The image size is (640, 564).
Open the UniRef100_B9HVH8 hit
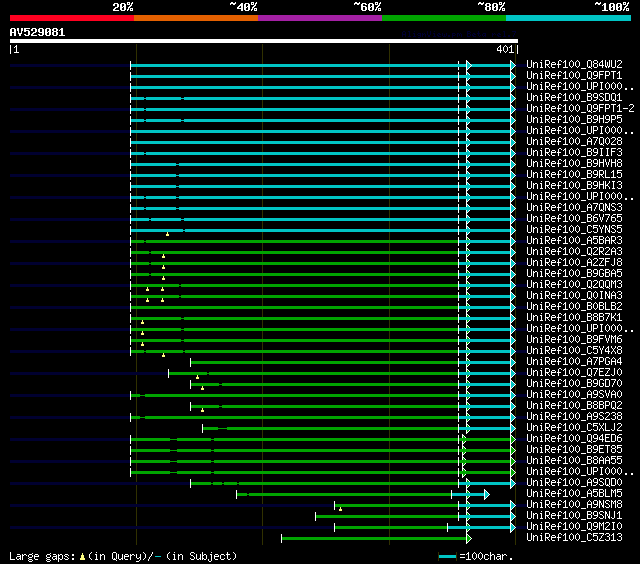[x=574, y=164]
